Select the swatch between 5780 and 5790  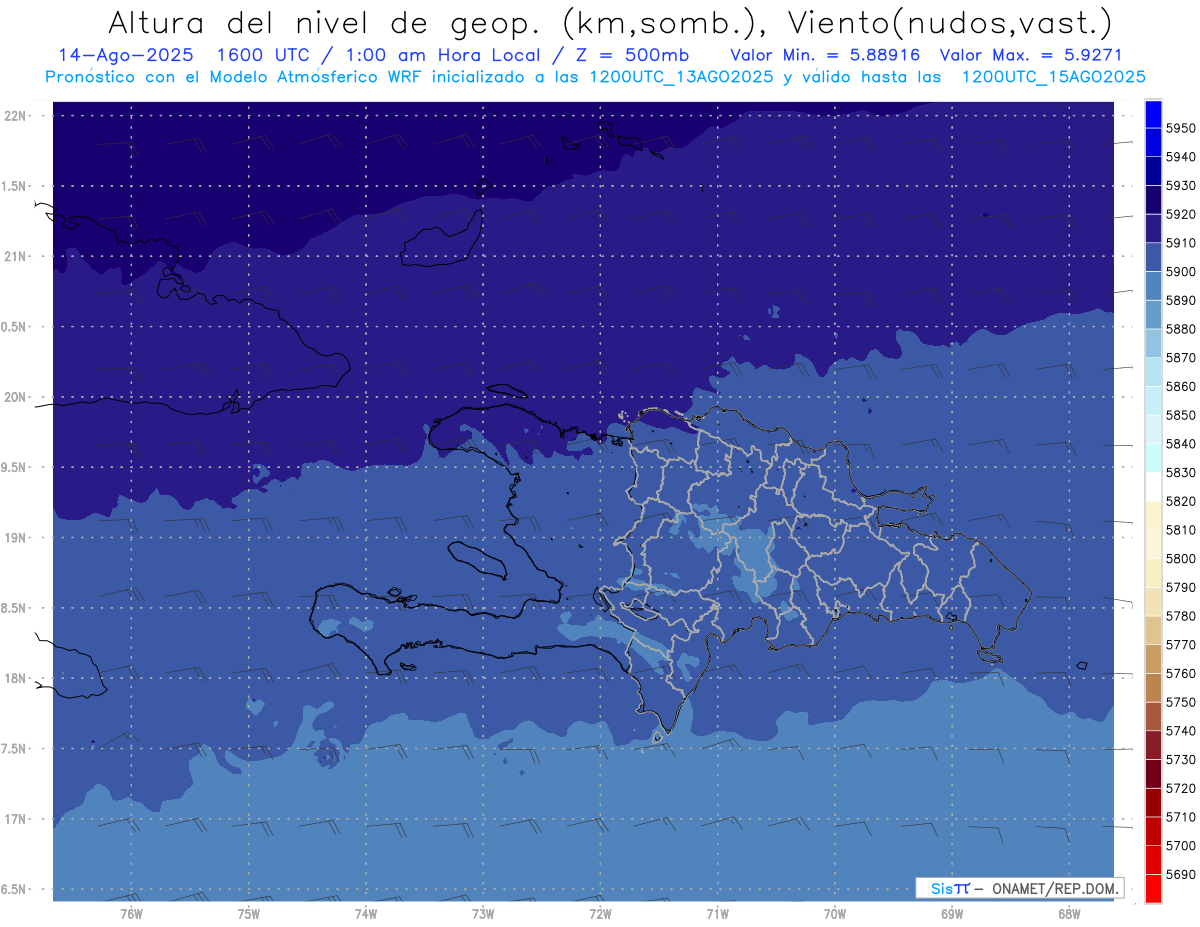click(1153, 602)
